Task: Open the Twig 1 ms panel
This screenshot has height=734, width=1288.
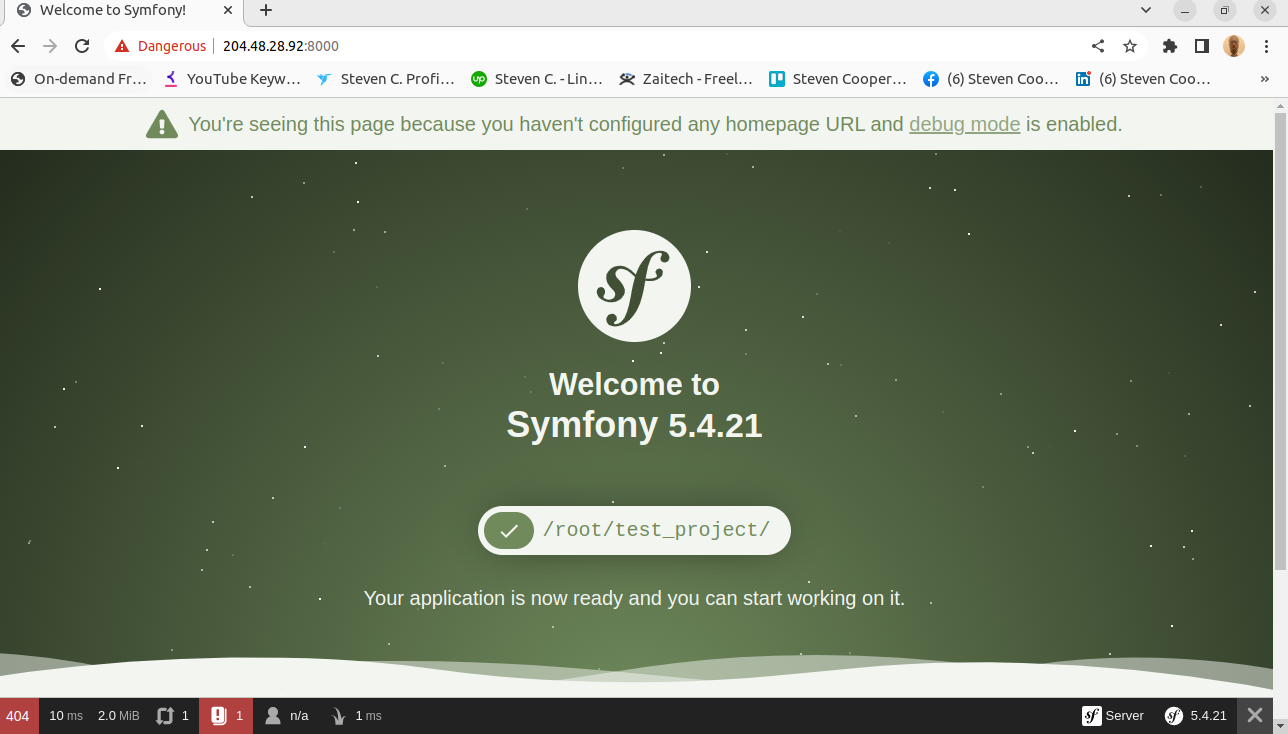Action: tap(356, 716)
